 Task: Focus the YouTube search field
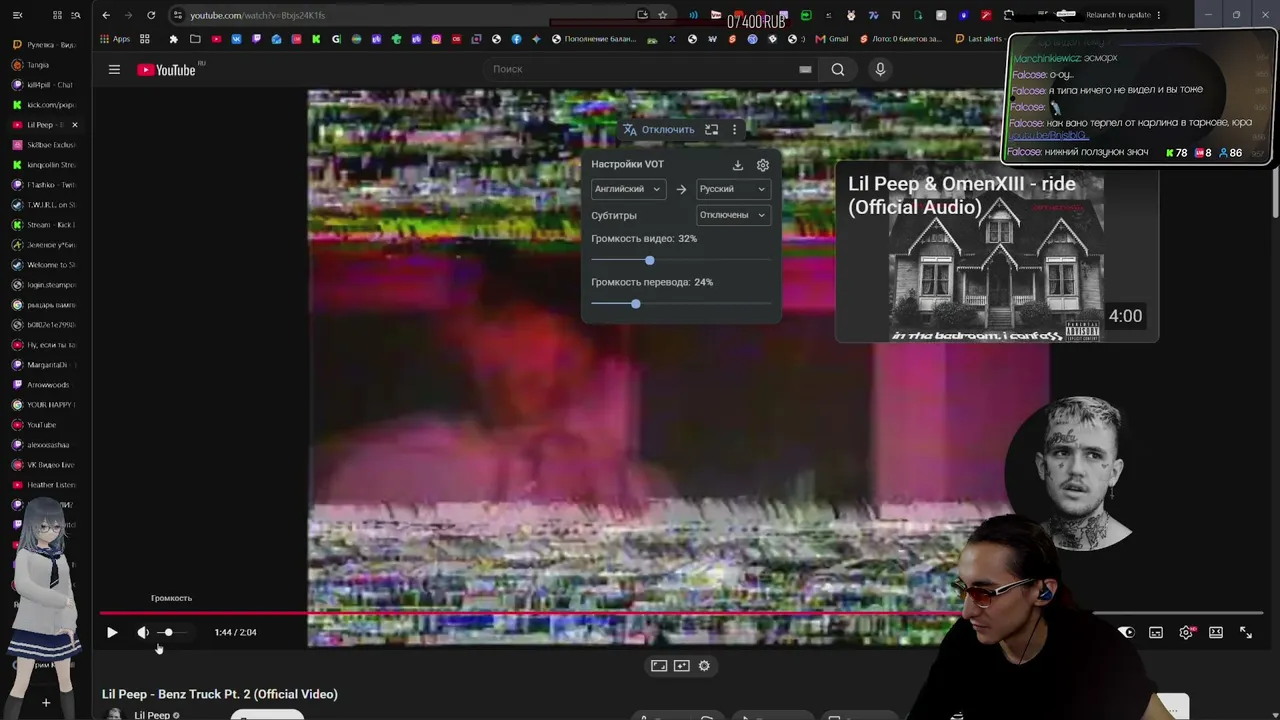point(640,69)
